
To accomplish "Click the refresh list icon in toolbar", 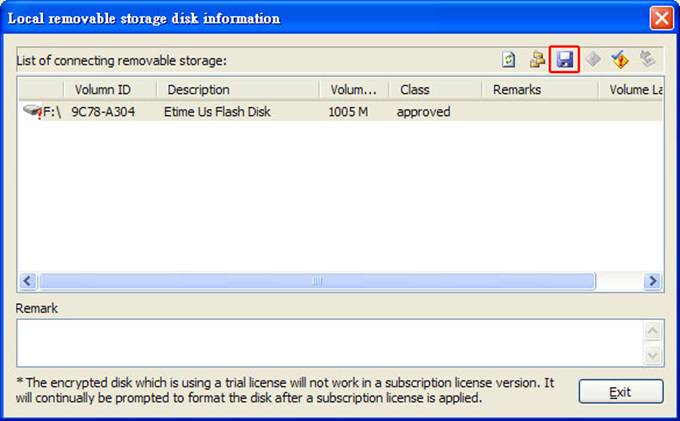I will (509, 59).
